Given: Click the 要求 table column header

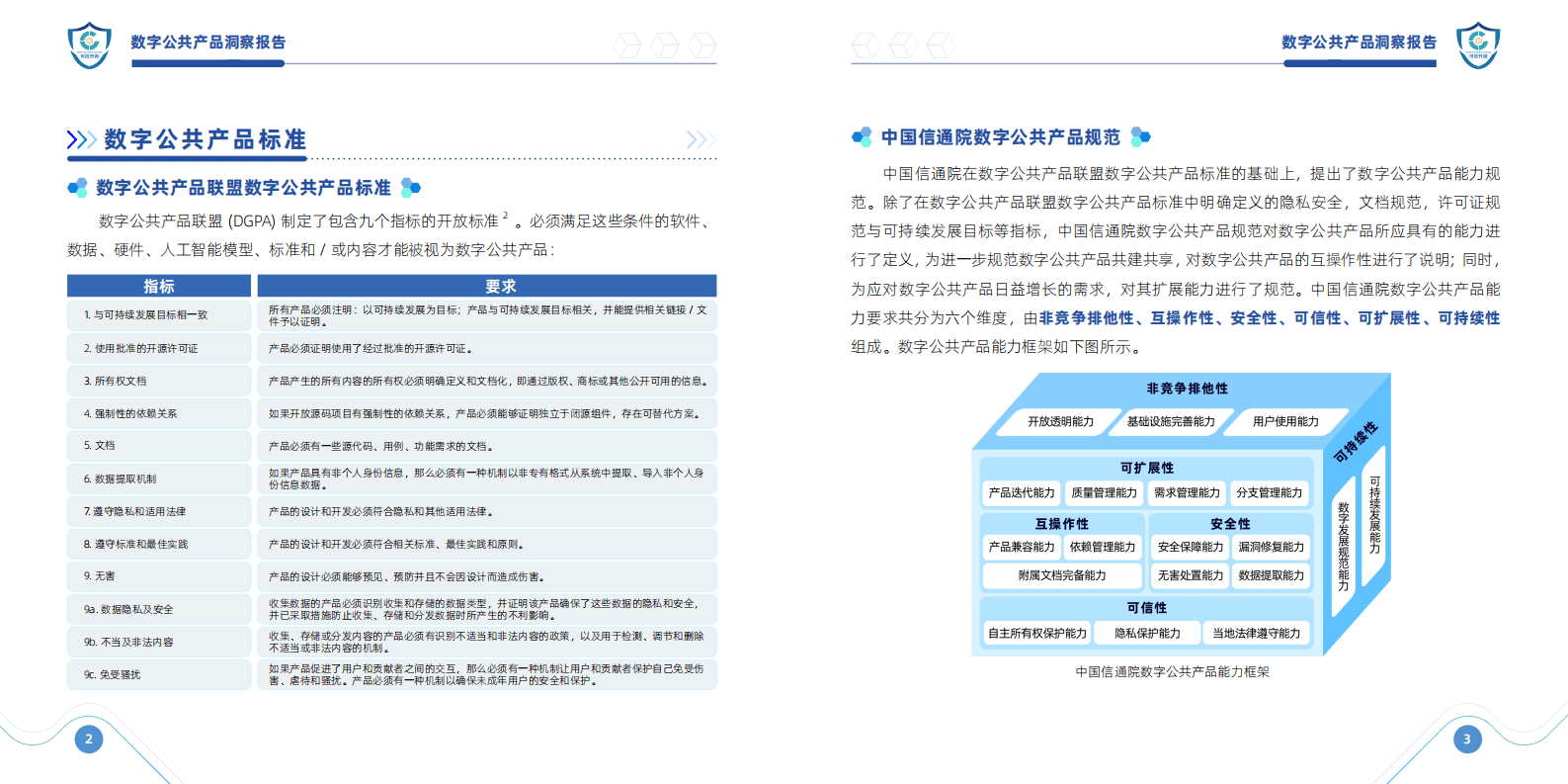Looking at the screenshot, I should (x=487, y=286).
